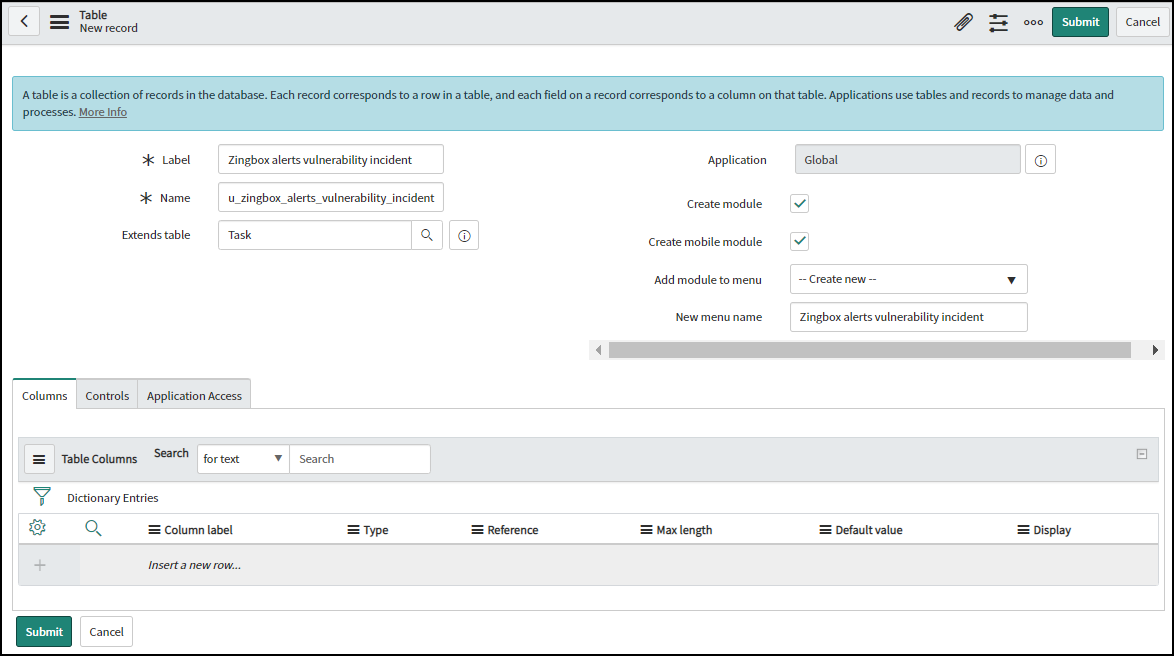Open the 'for text' search type dropdown
1174x656 pixels.
[243, 459]
